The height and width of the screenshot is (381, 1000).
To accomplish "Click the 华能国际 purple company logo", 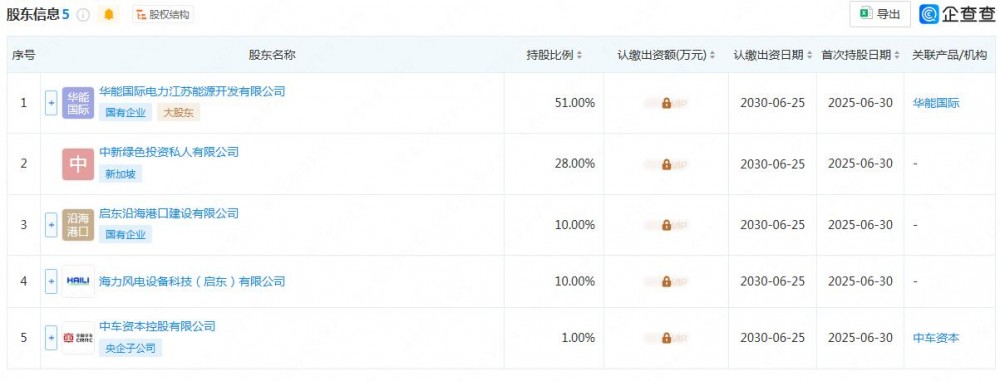I will pos(78,103).
